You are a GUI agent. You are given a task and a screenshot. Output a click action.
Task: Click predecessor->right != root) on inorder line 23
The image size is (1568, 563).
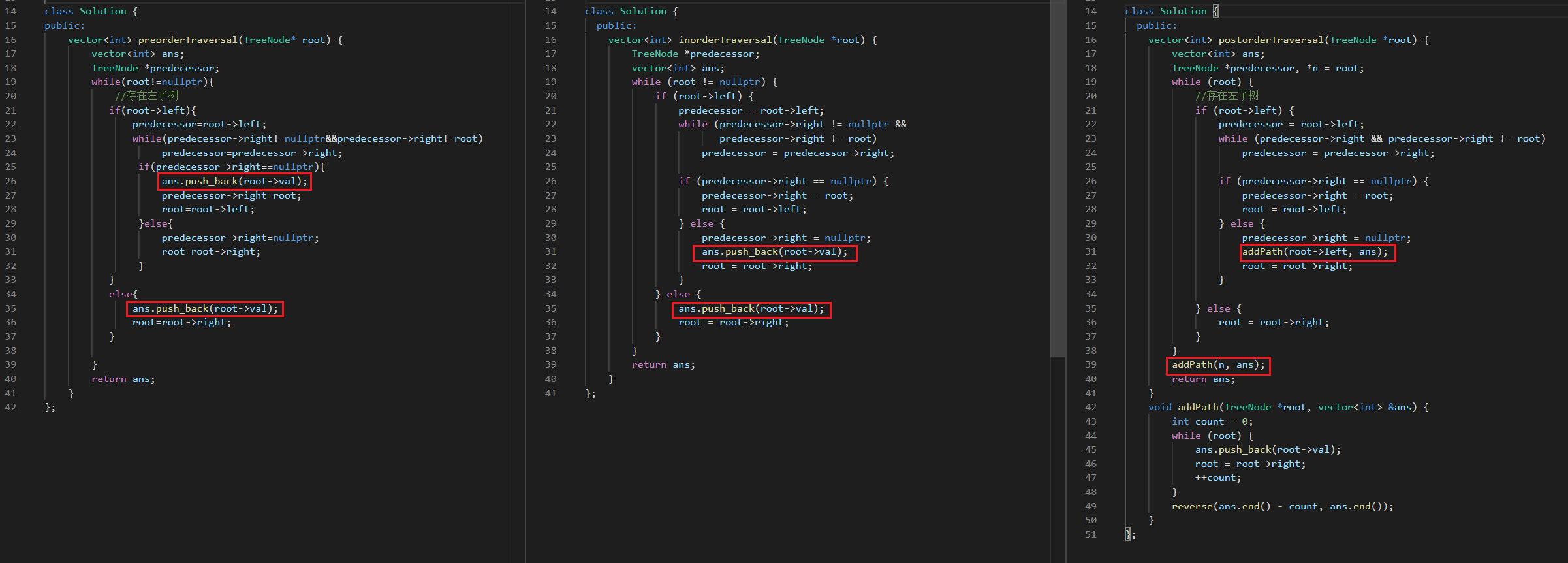[x=798, y=139]
